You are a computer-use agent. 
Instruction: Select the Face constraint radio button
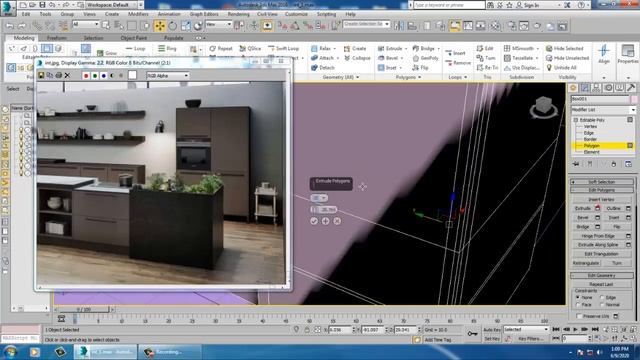578,305
